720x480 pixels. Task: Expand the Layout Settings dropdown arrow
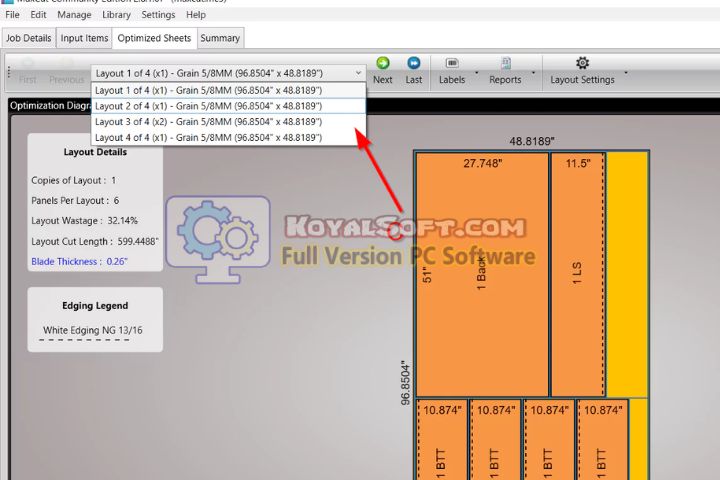626,72
